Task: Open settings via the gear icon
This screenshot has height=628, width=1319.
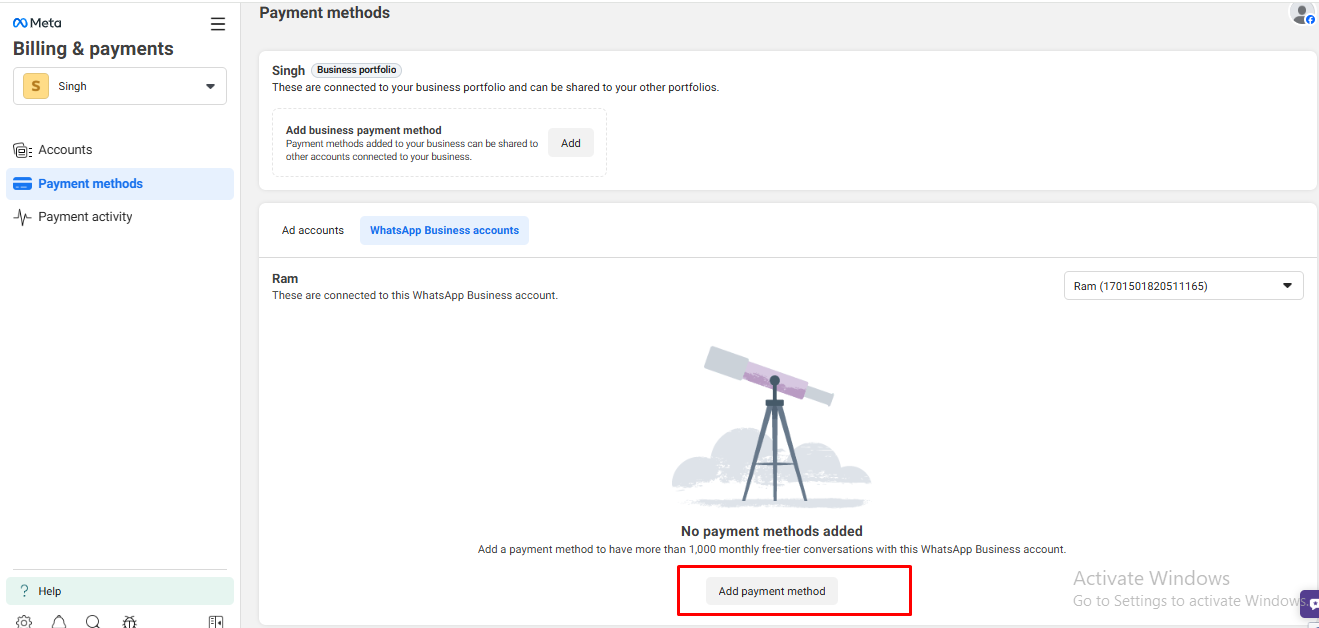Action: (24, 621)
